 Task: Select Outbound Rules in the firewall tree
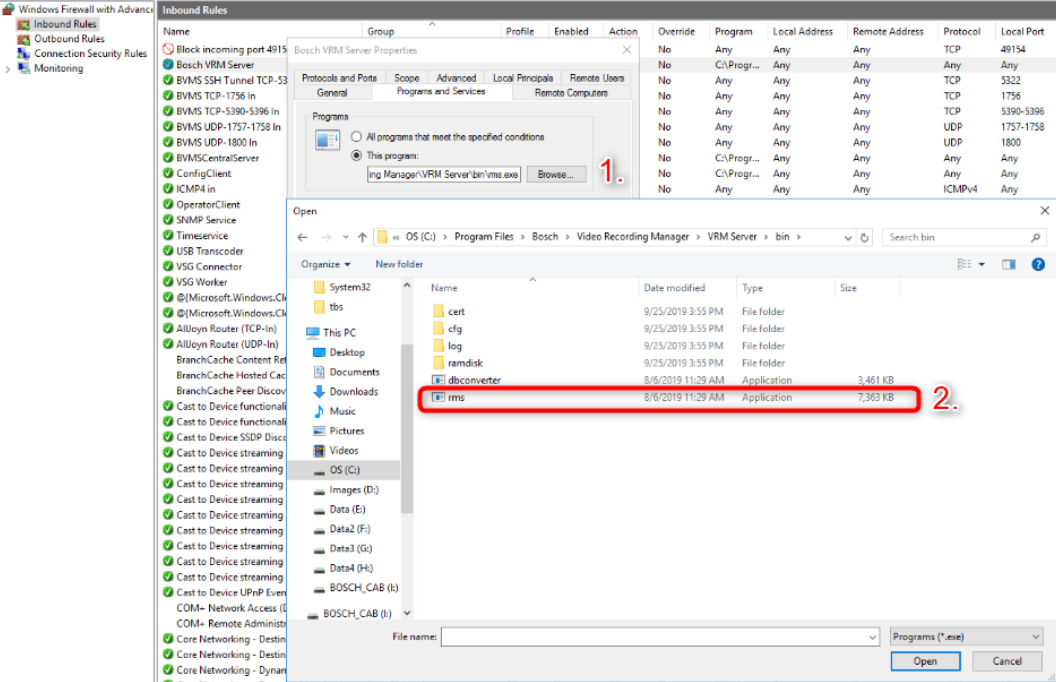click(x=69, y=39)
